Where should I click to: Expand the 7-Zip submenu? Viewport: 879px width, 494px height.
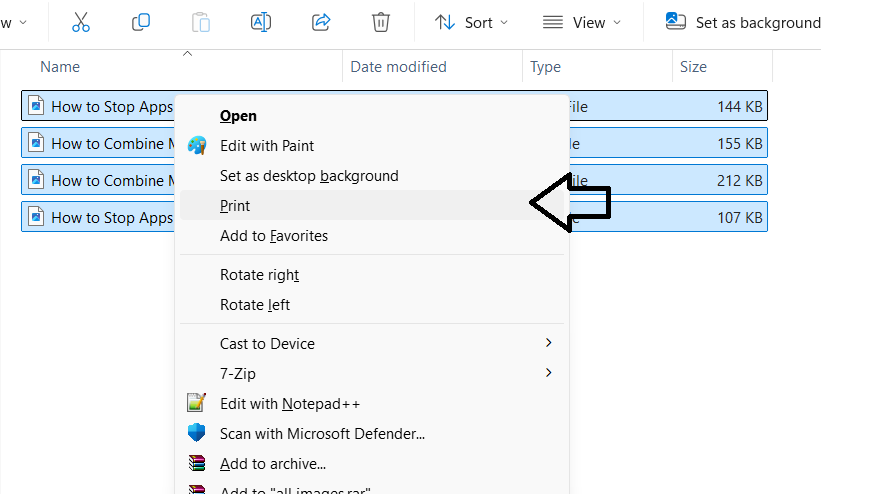pyautogui.click(x=372, y=373)
